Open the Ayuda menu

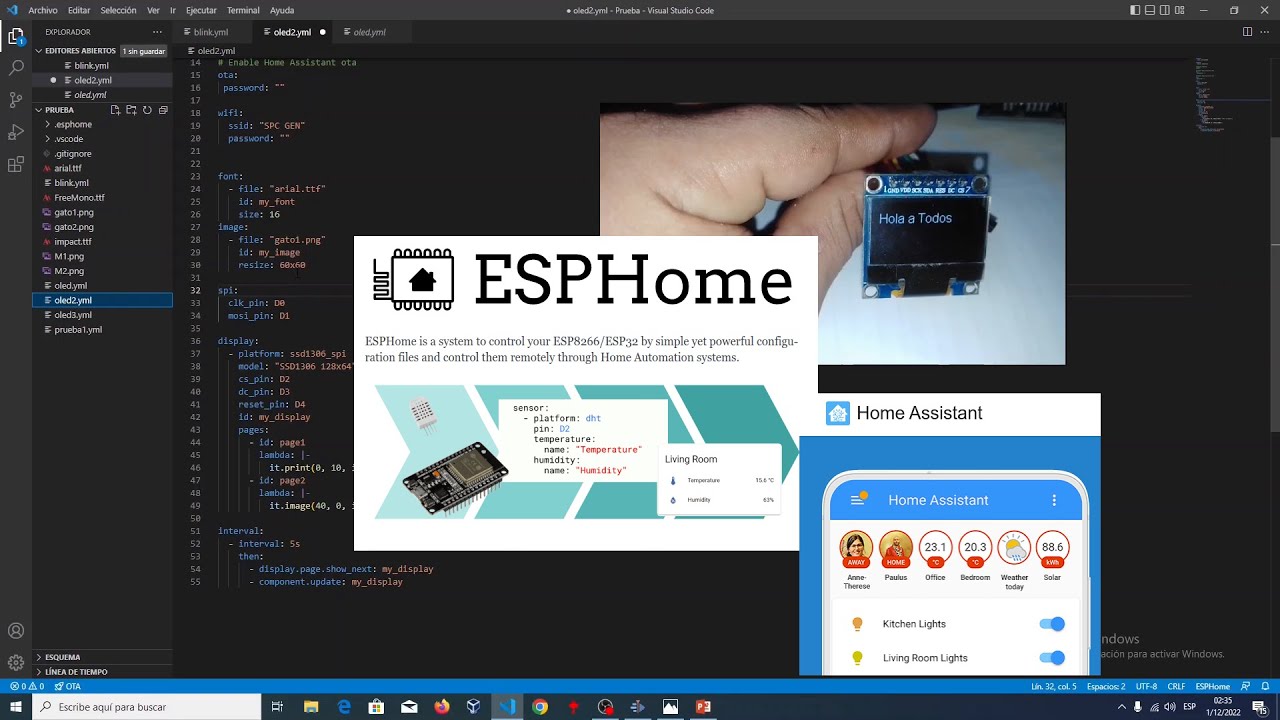pyautogui.click(x=282, y=10)
